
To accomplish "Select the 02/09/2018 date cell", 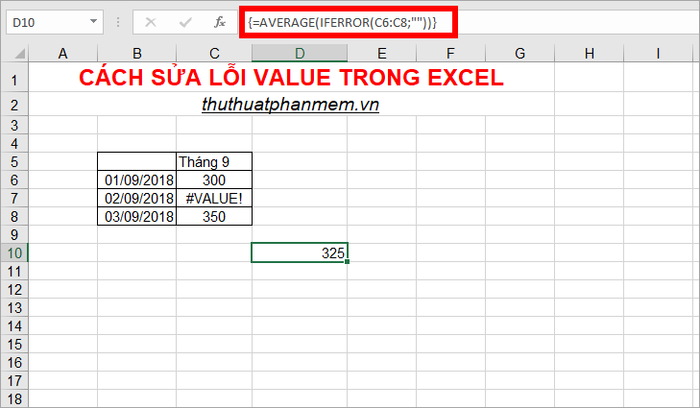I will pos(137,198).
